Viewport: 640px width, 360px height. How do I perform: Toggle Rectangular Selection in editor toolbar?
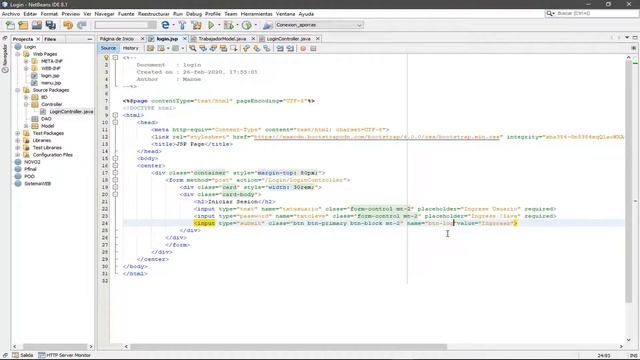(x=233, y=49)
